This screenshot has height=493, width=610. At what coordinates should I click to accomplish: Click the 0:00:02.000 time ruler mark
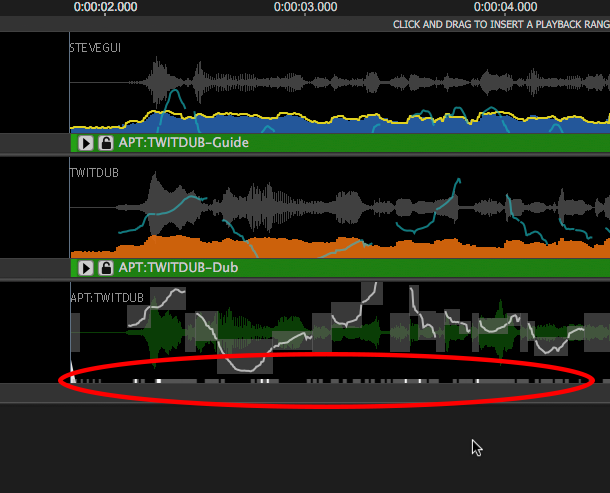point(105,7)
